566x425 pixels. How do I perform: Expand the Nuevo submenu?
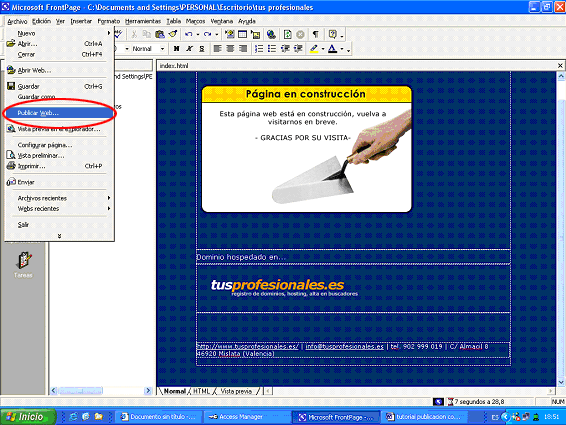coord(60,33)
